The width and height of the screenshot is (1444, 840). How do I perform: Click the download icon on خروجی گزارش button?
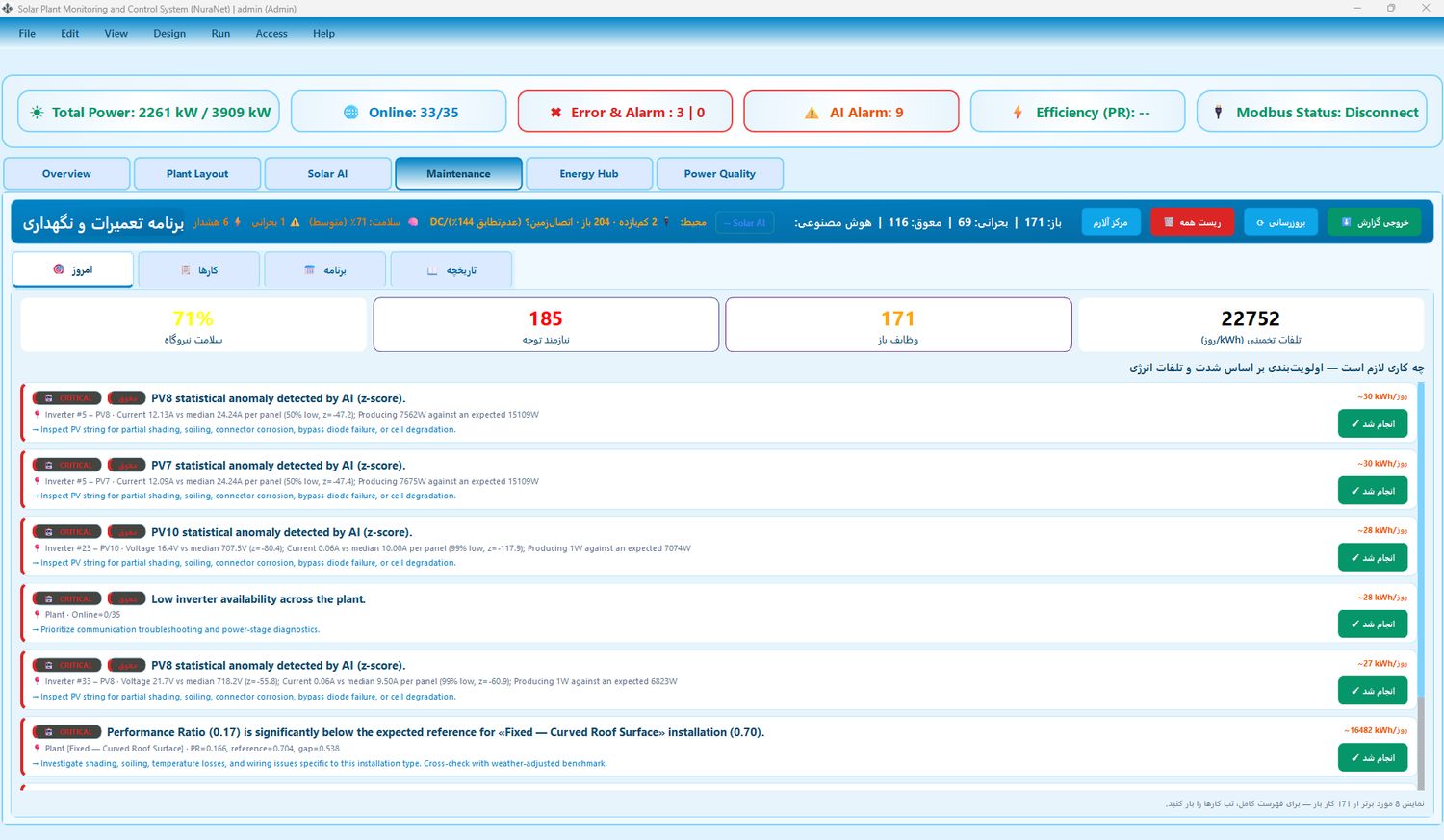(1347, 222)
